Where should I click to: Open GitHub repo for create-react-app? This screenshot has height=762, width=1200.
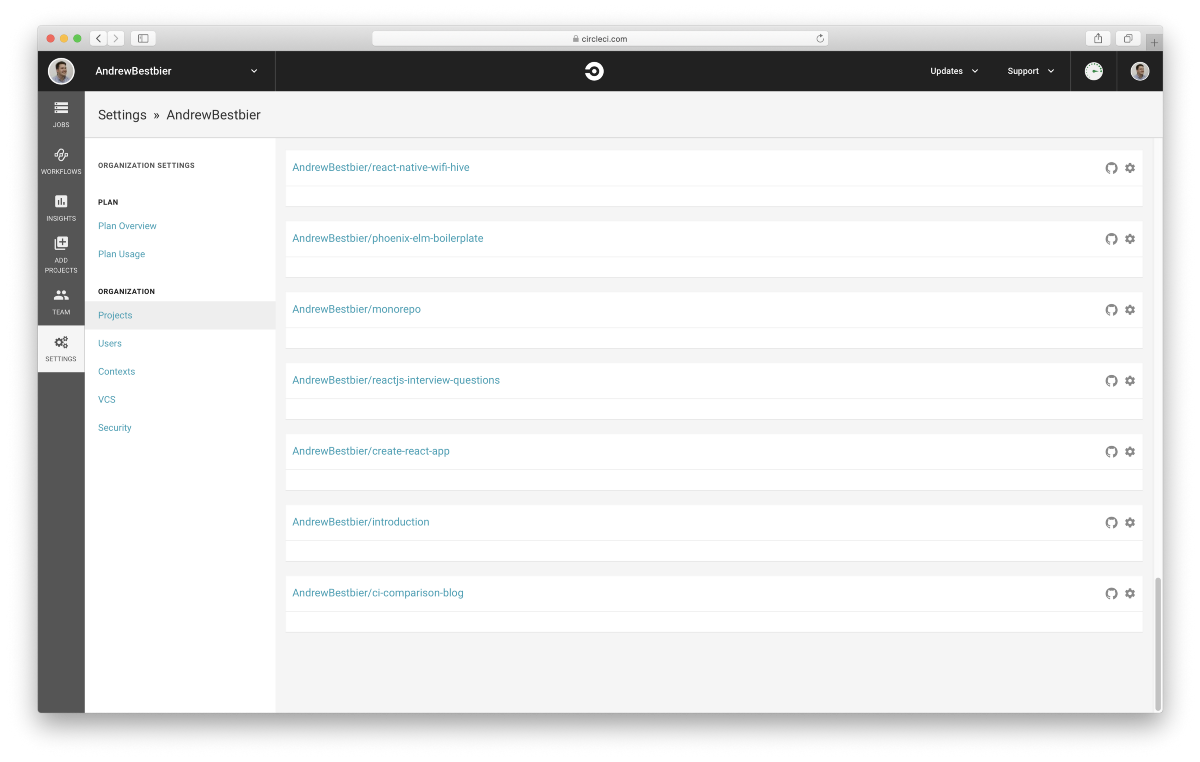1111,452
